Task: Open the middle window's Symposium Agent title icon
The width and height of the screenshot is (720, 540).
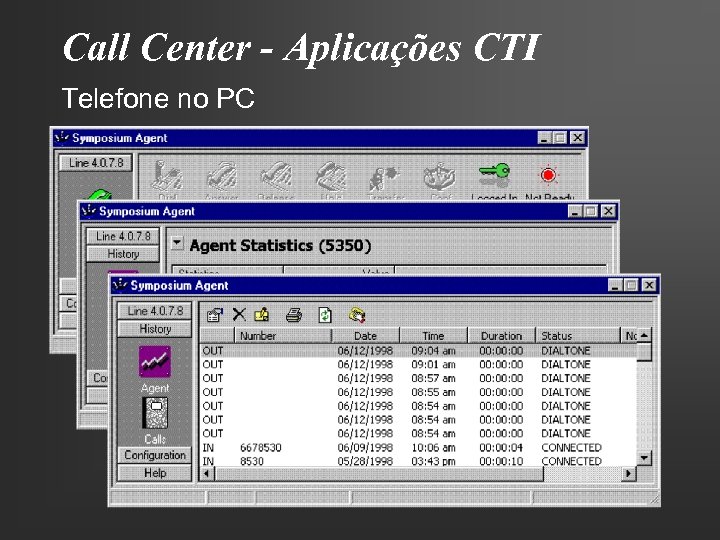Action: [89, 211]
